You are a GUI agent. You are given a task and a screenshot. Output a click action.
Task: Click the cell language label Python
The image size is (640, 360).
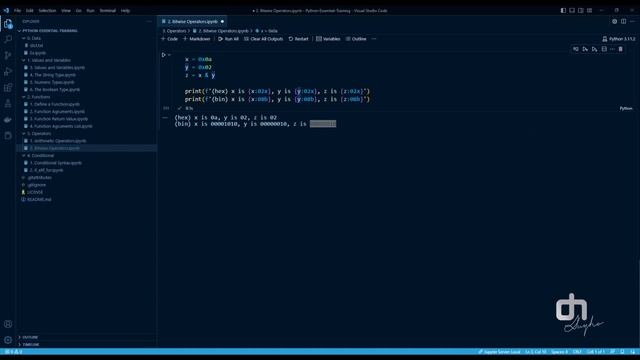coord(626,108)
